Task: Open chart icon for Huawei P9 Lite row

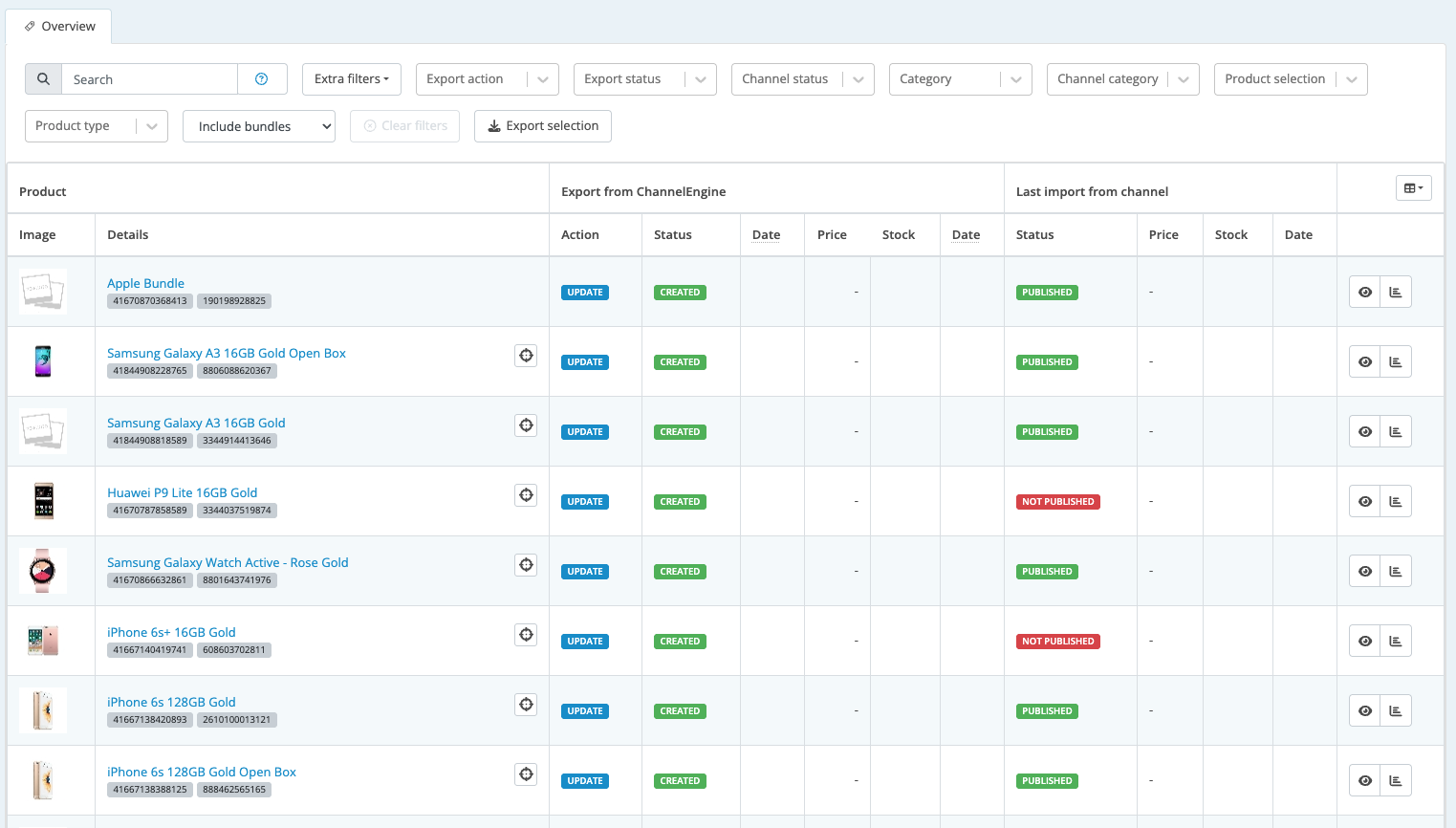Action: [1396, 501]
